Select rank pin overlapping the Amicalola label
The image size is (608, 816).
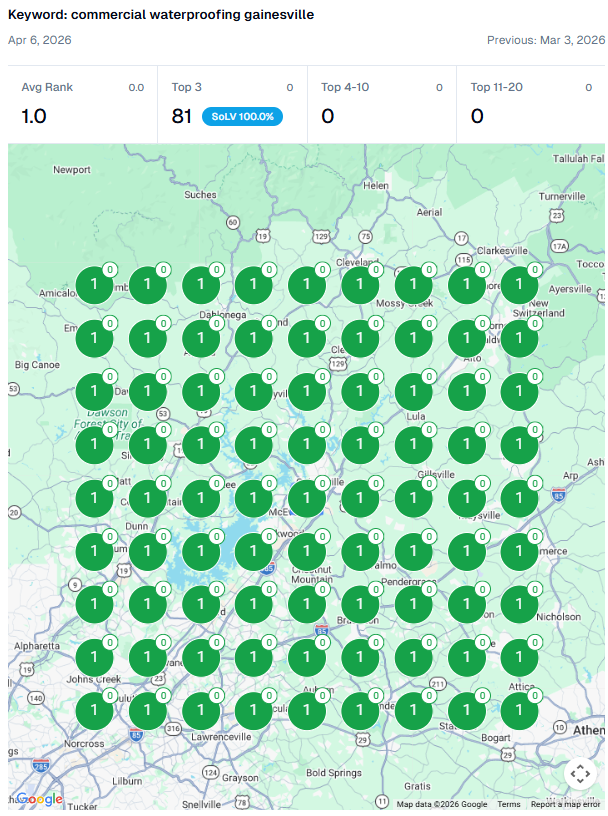pyautogui.click(x=94, y=285)
